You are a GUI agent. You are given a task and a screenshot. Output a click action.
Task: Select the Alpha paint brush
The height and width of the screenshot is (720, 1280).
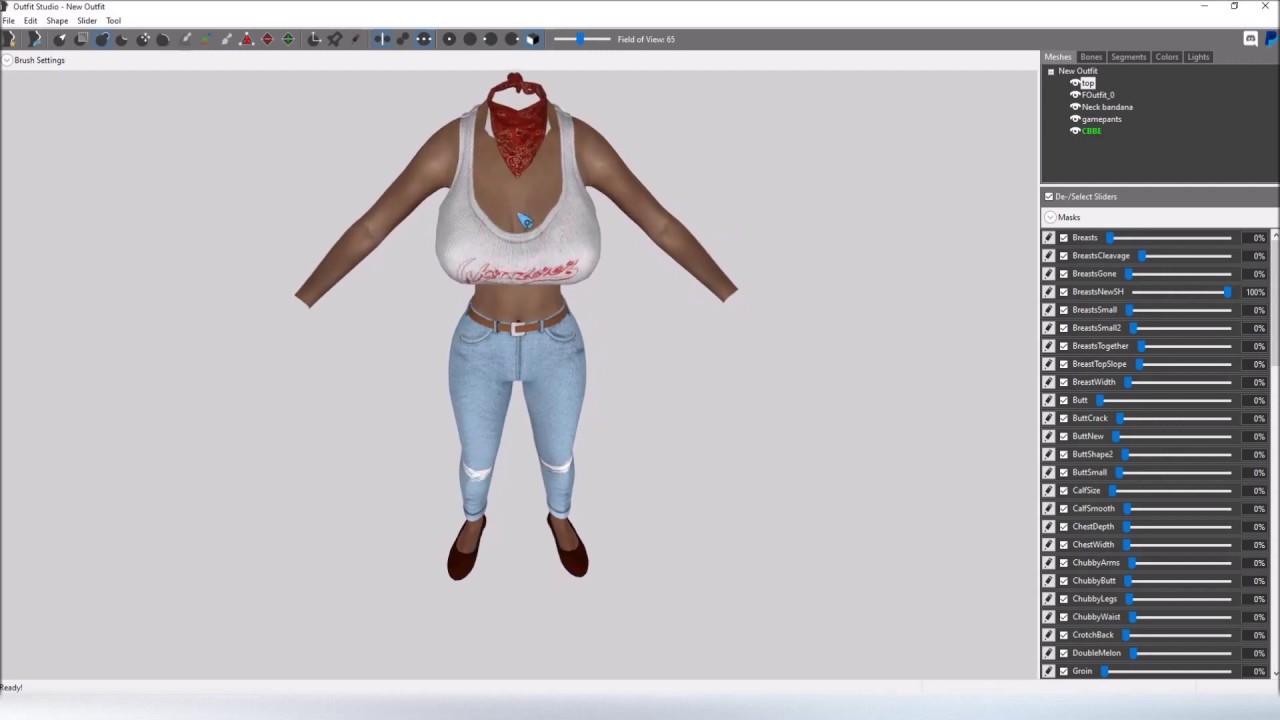point(226,39)
